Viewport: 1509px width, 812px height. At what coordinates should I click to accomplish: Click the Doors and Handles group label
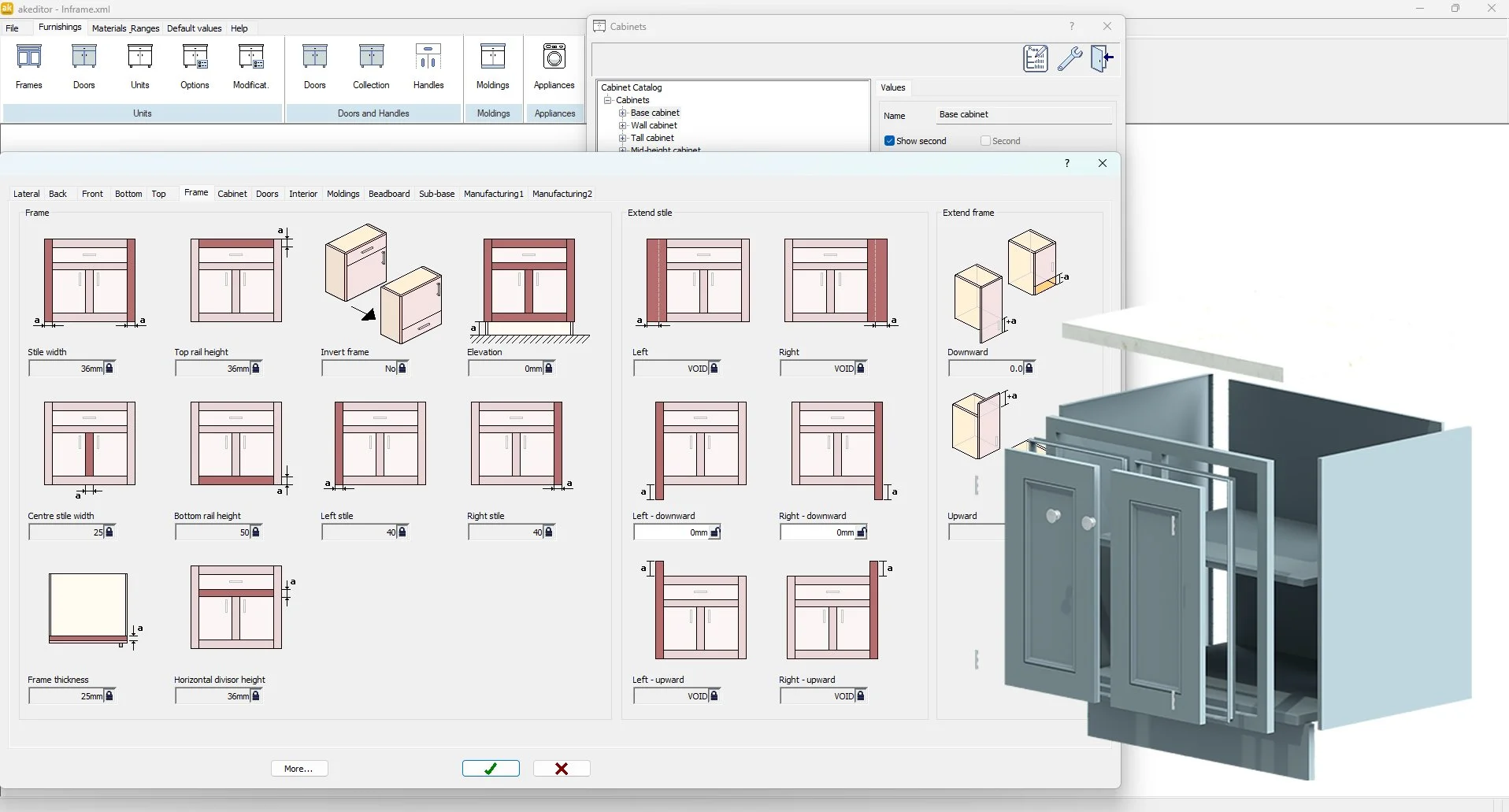pos(374,114)
